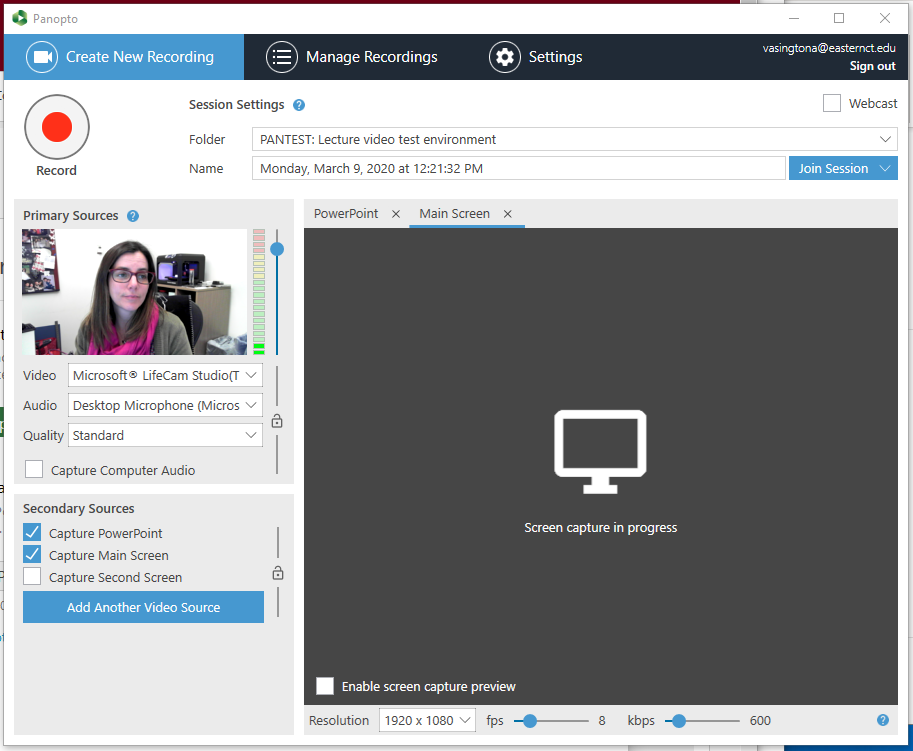Viewport: 913px width, 751px height.
Task: Close the Main Screen preview tab
Action: click(x=508, y=214)
